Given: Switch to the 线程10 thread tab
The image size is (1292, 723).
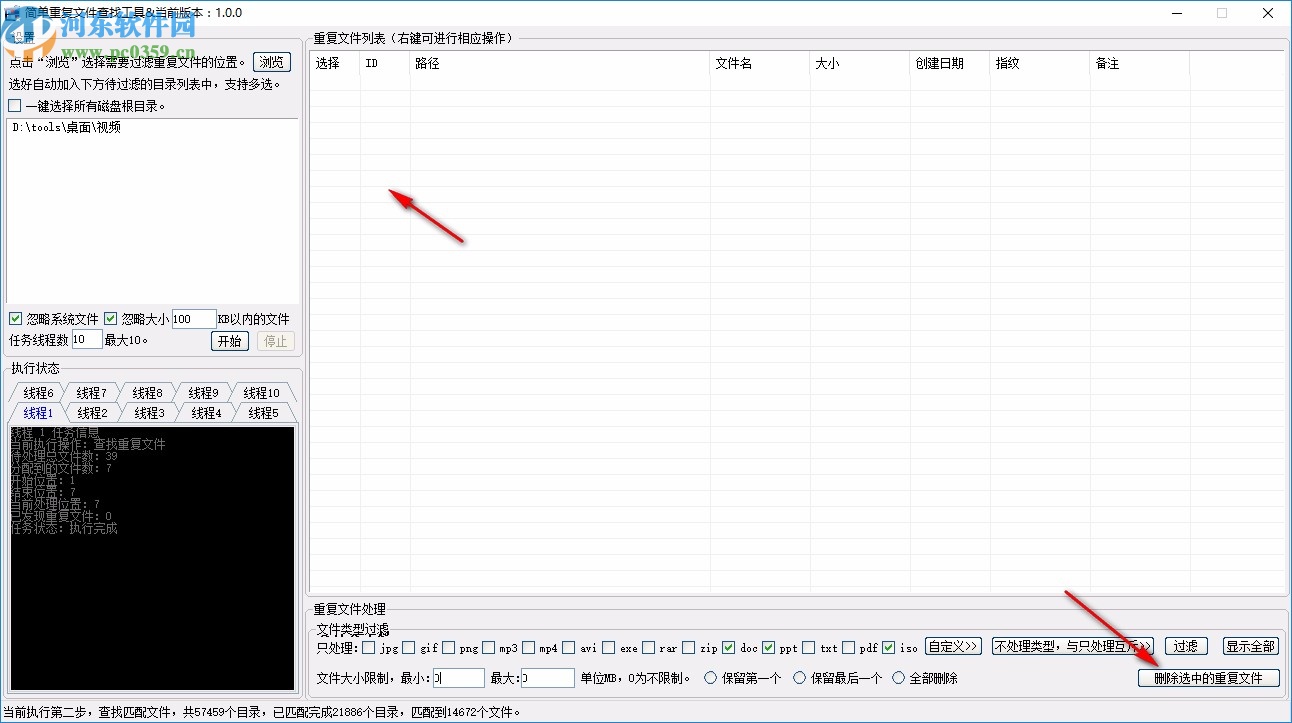Looking at the screenshot, I should point(262,392).
